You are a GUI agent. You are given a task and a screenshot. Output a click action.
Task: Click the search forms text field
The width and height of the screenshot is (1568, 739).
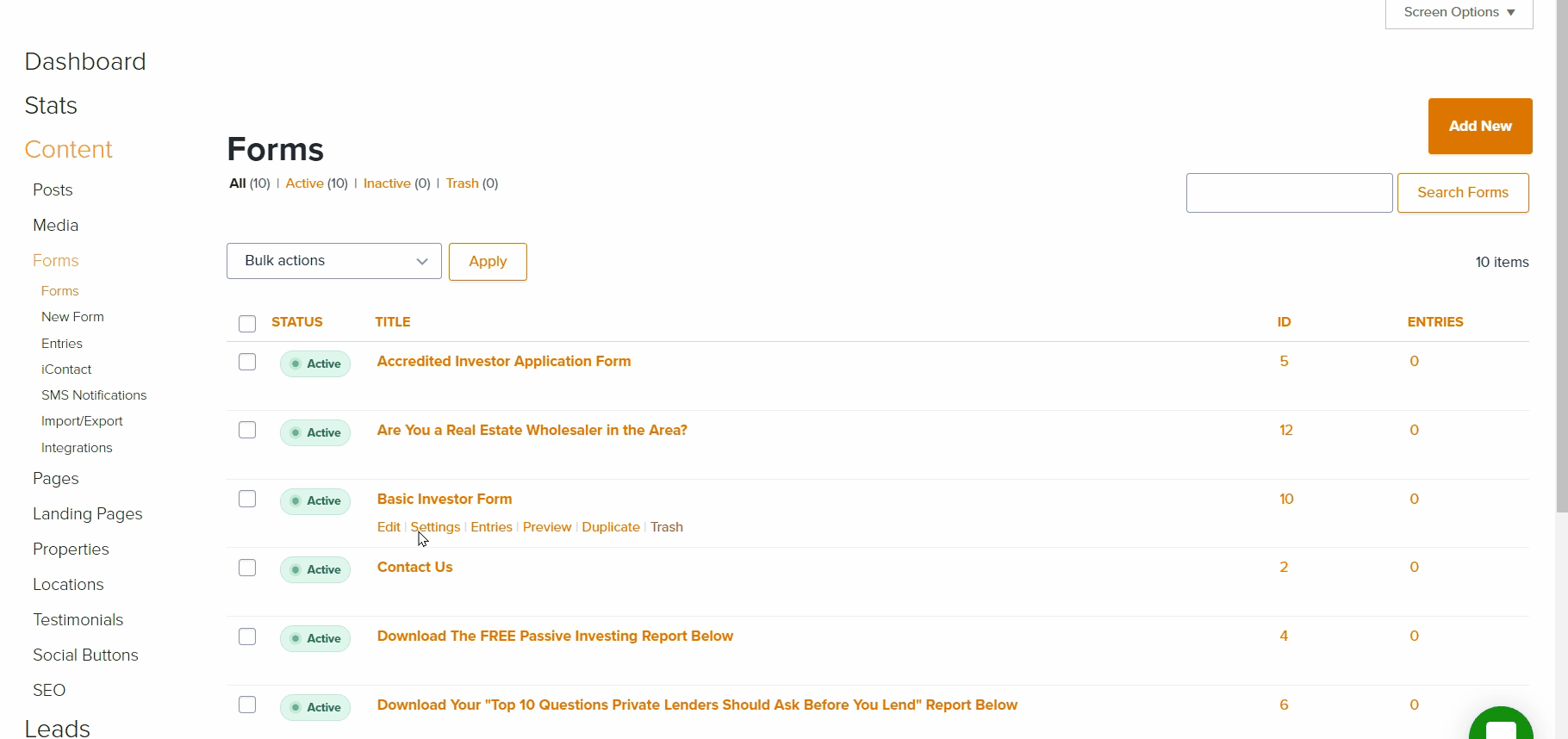pos(1289,193)
